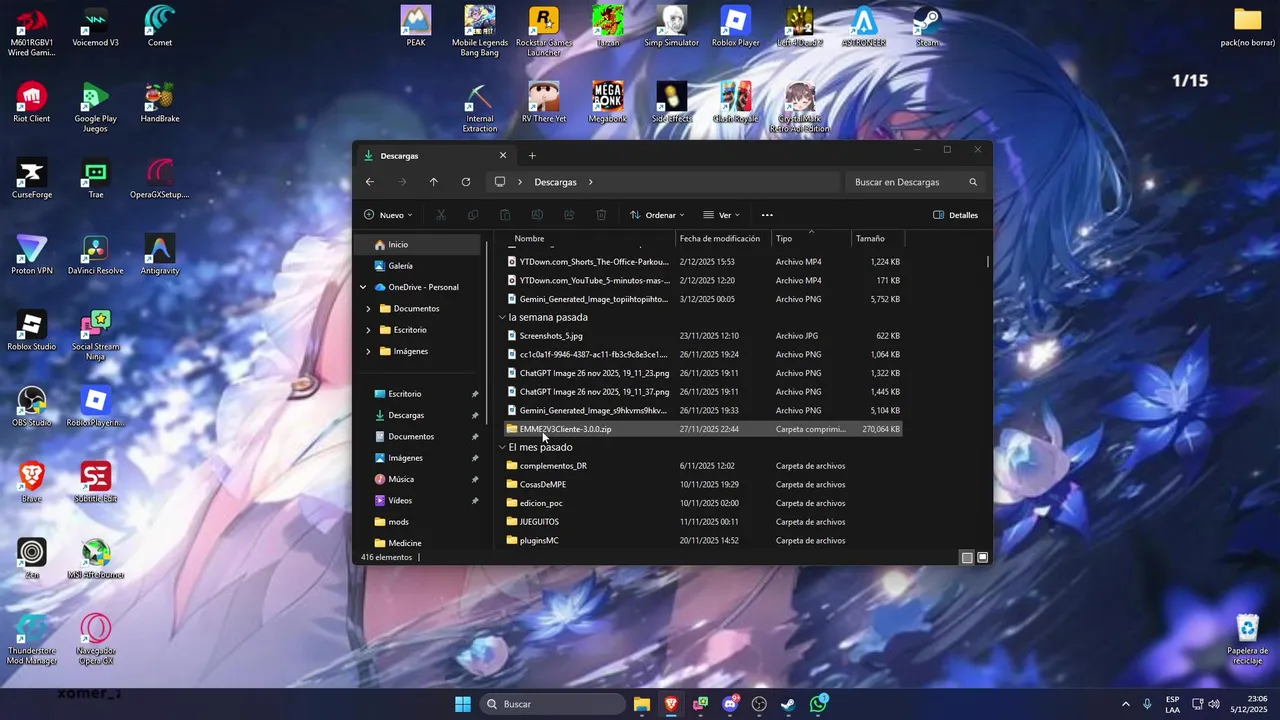Click the taskbar Buscar search box
This screenshot has width=1280, height=720.
[x=555, y=704]
